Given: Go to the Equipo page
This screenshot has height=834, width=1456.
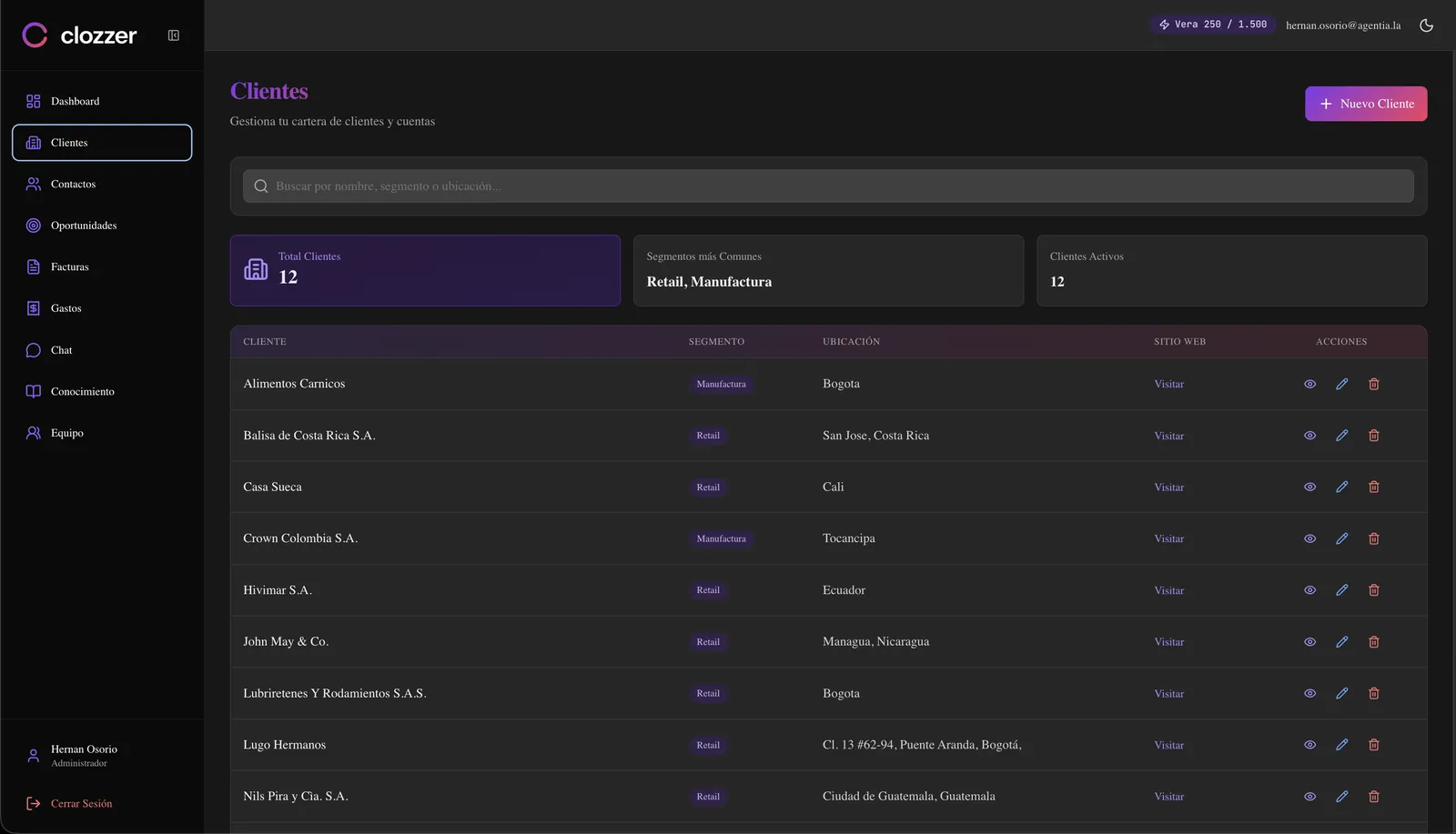Looking at the screenshot, I should point(102,433).
